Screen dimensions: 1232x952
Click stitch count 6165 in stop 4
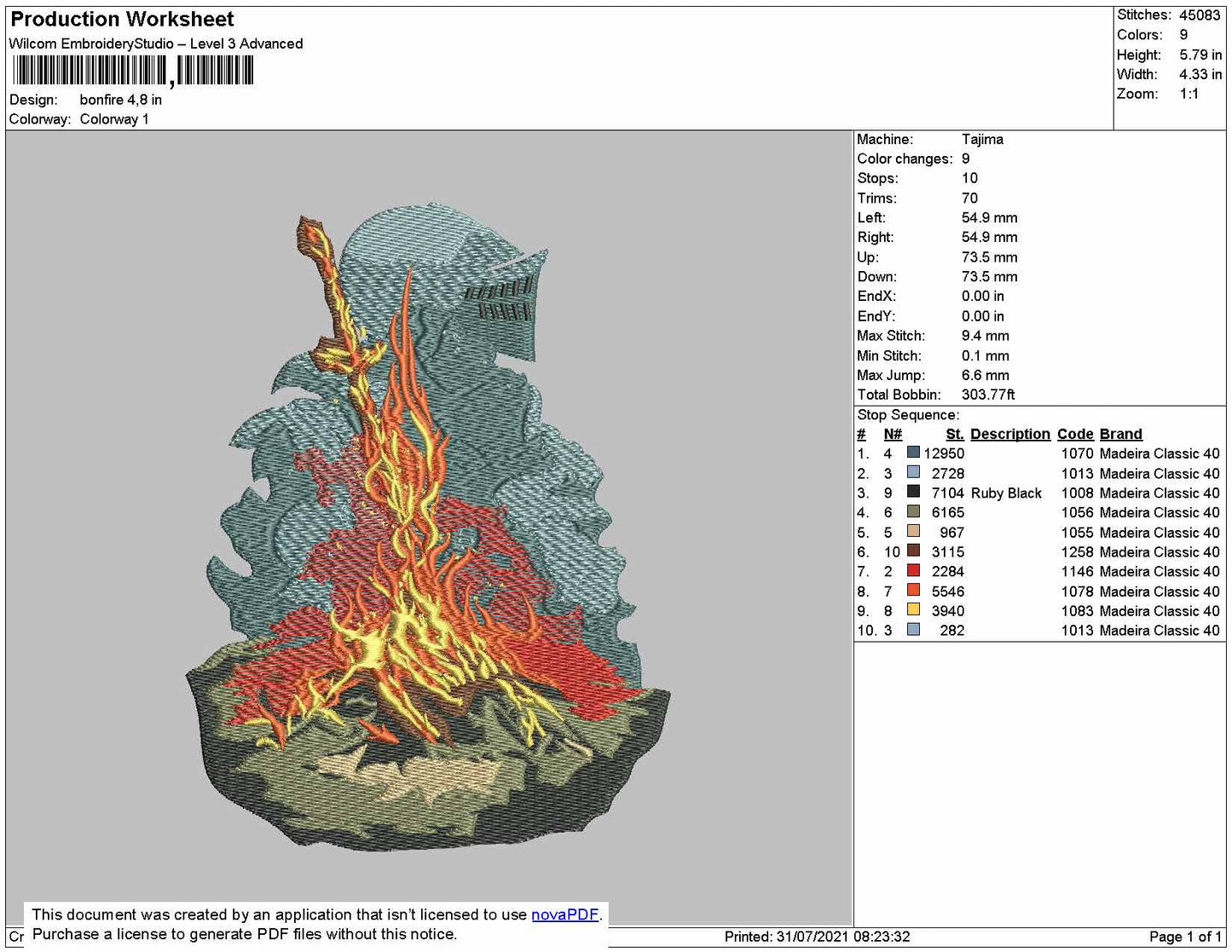click(948, 512)
